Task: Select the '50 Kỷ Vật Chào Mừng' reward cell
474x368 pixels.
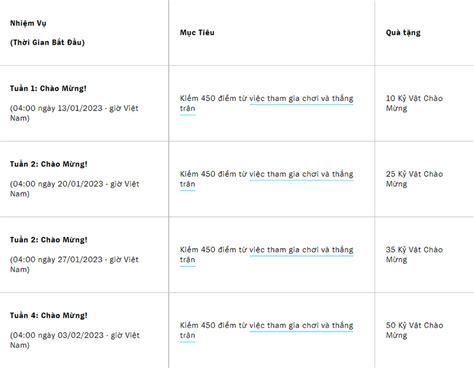Action: coord(414,330)
